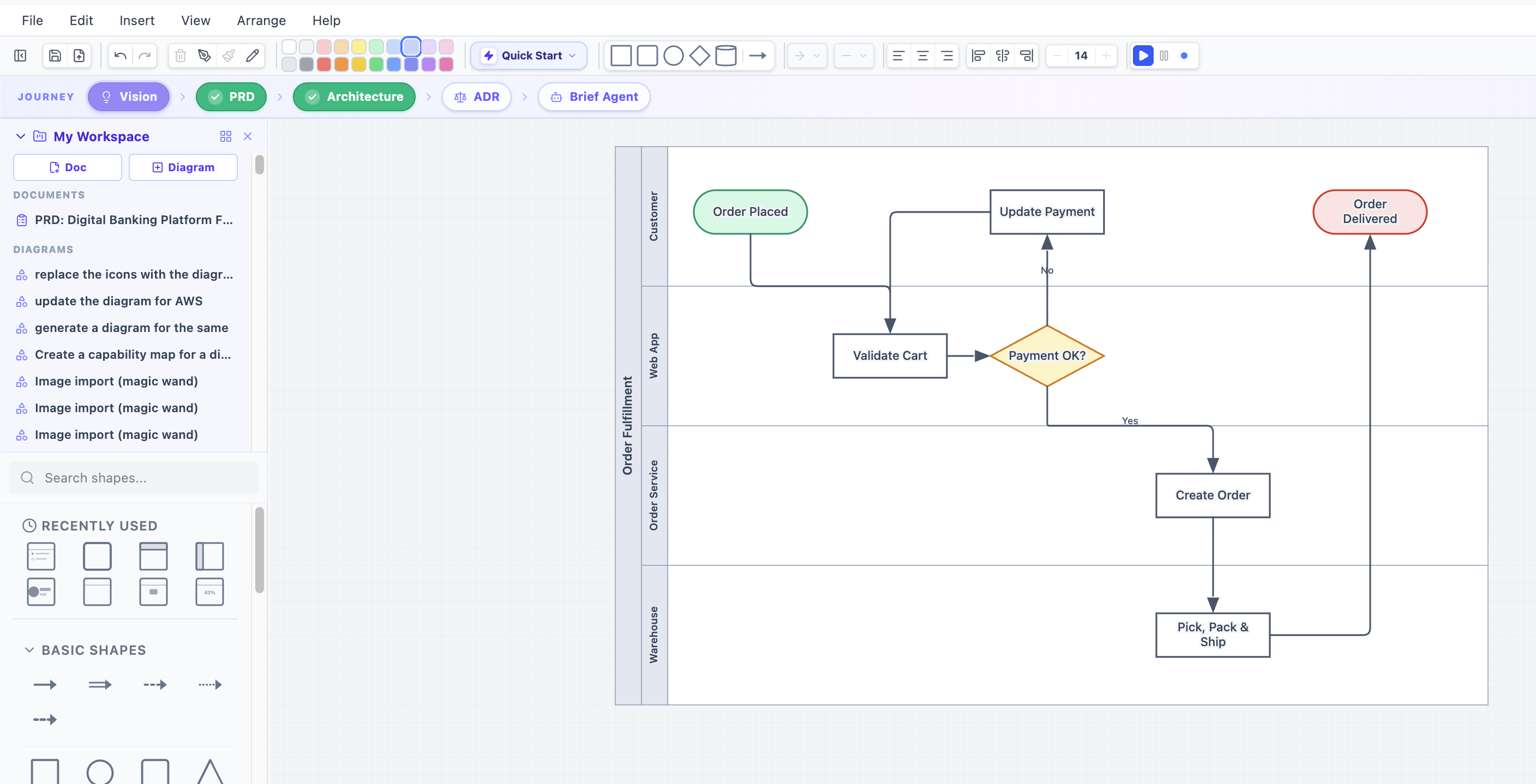Open the File menu
The height and width of the screenshot is (784, 1536).
(x=32, y=20)
